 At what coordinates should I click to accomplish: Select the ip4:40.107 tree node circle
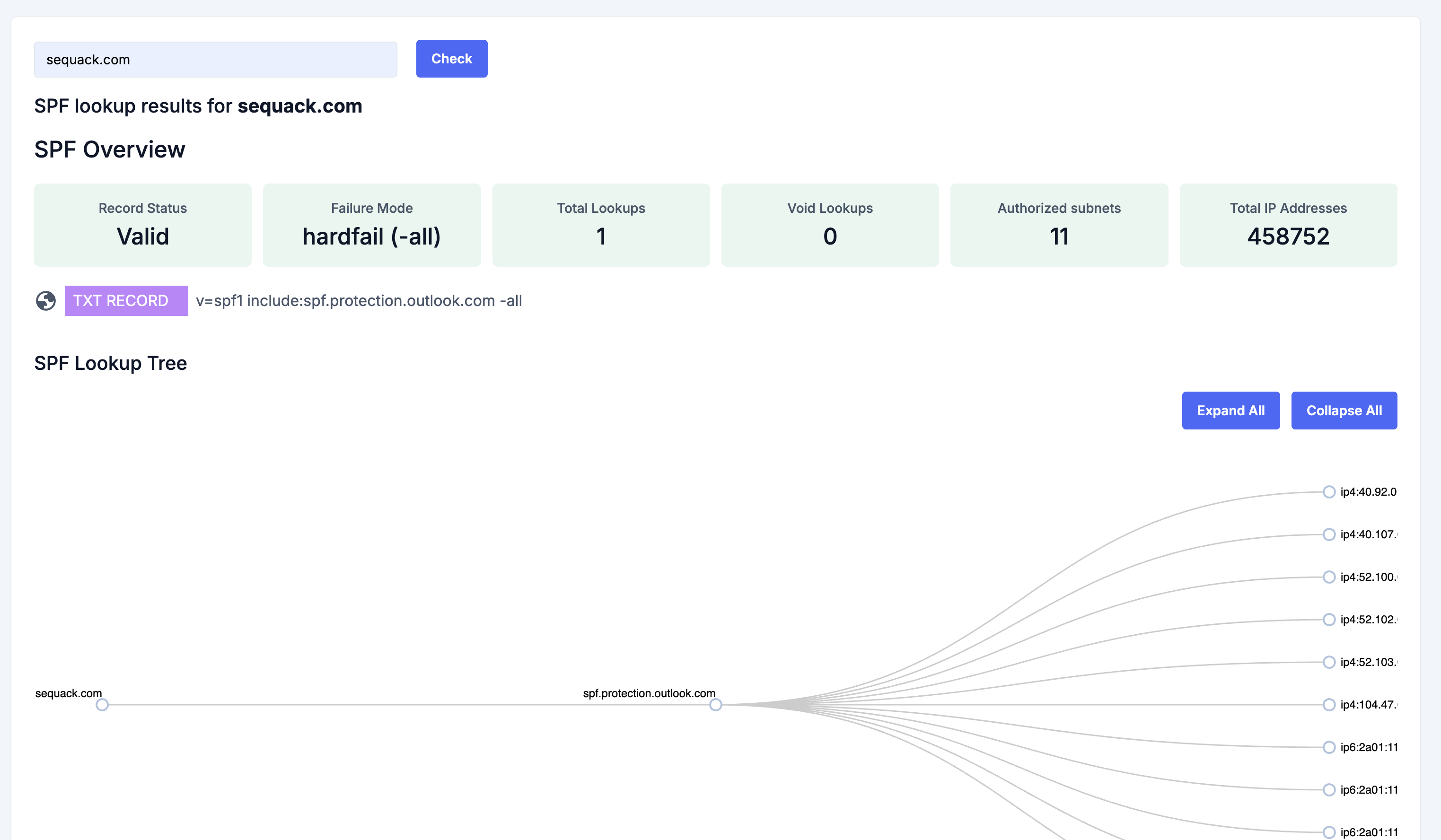1329,534
